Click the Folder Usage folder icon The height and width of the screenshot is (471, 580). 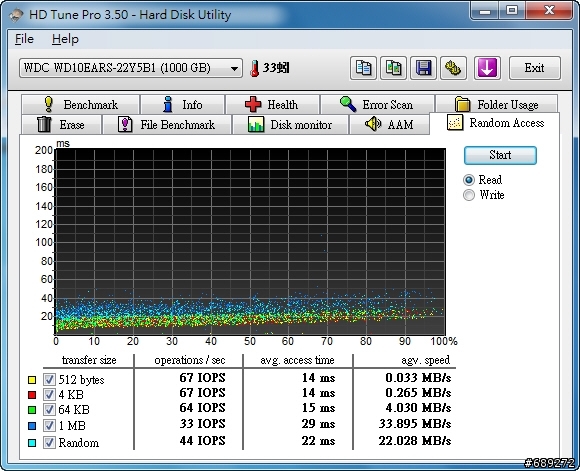point(462,104)
